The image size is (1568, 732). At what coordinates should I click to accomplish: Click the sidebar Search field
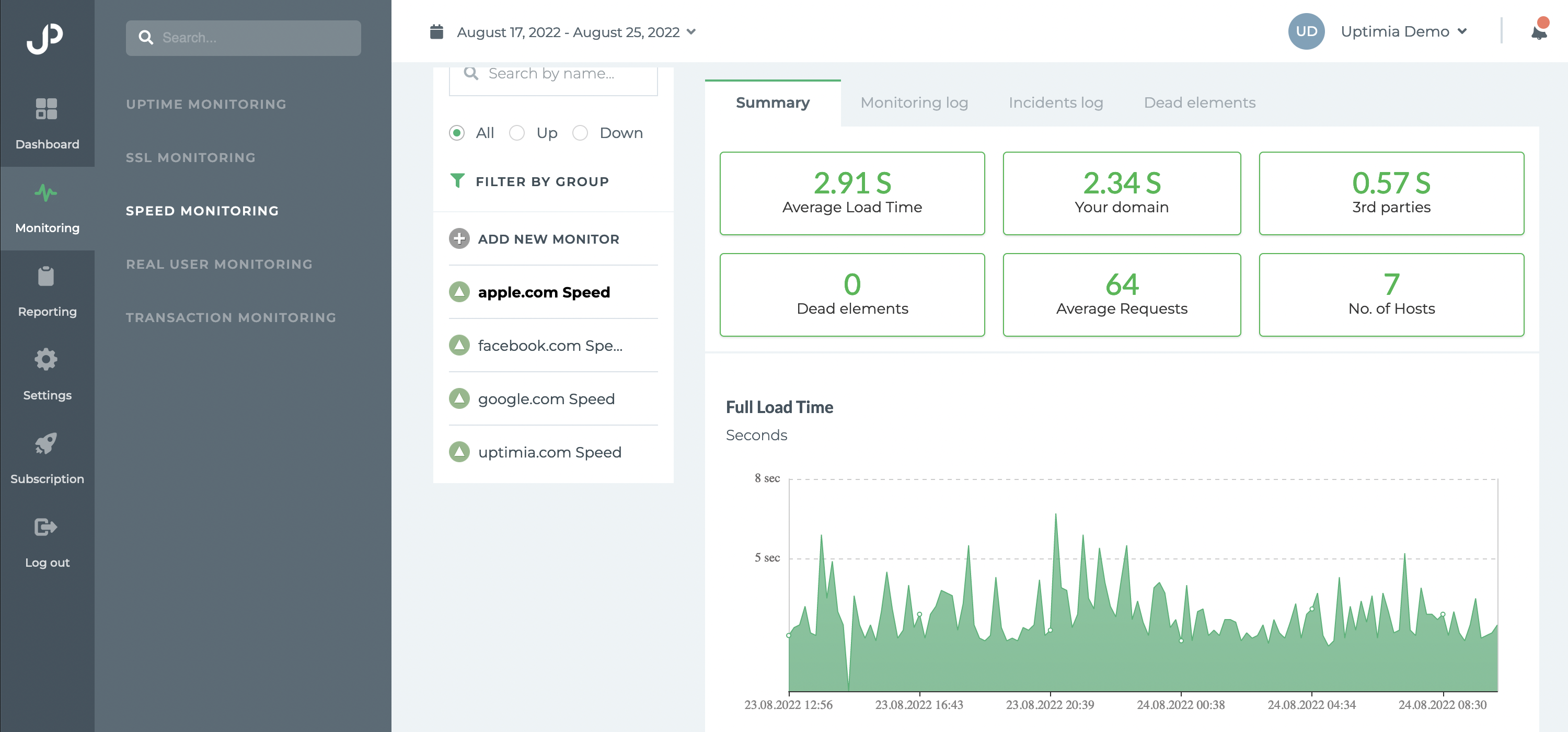click(244, 38)
